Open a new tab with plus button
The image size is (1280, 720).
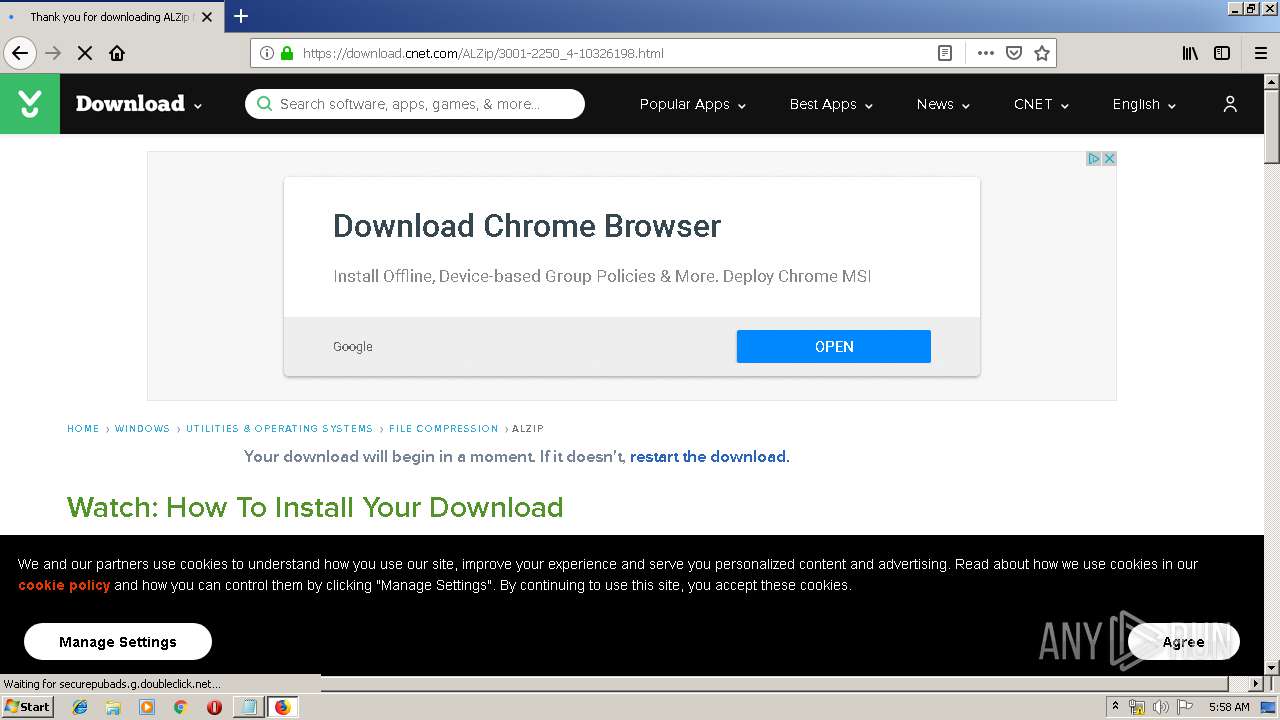[x=241, y=16]
